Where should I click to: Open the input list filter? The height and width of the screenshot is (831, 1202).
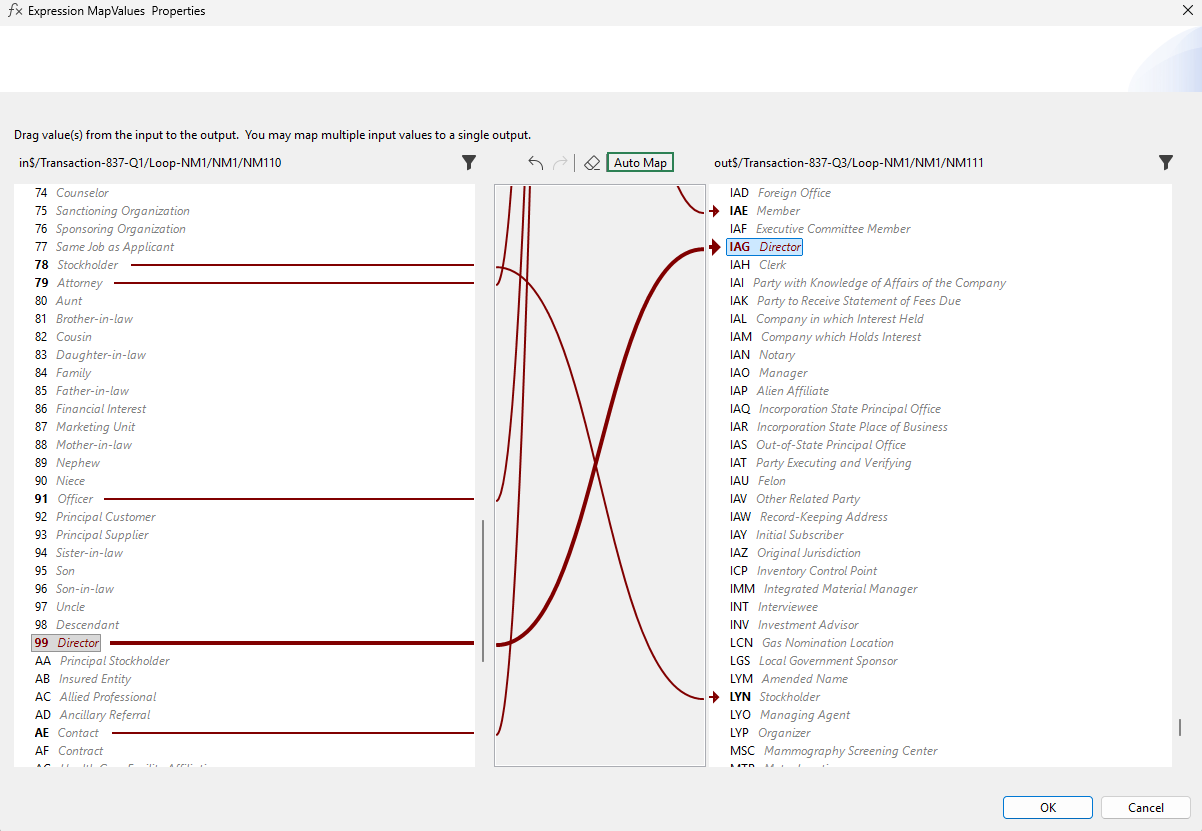468,162
